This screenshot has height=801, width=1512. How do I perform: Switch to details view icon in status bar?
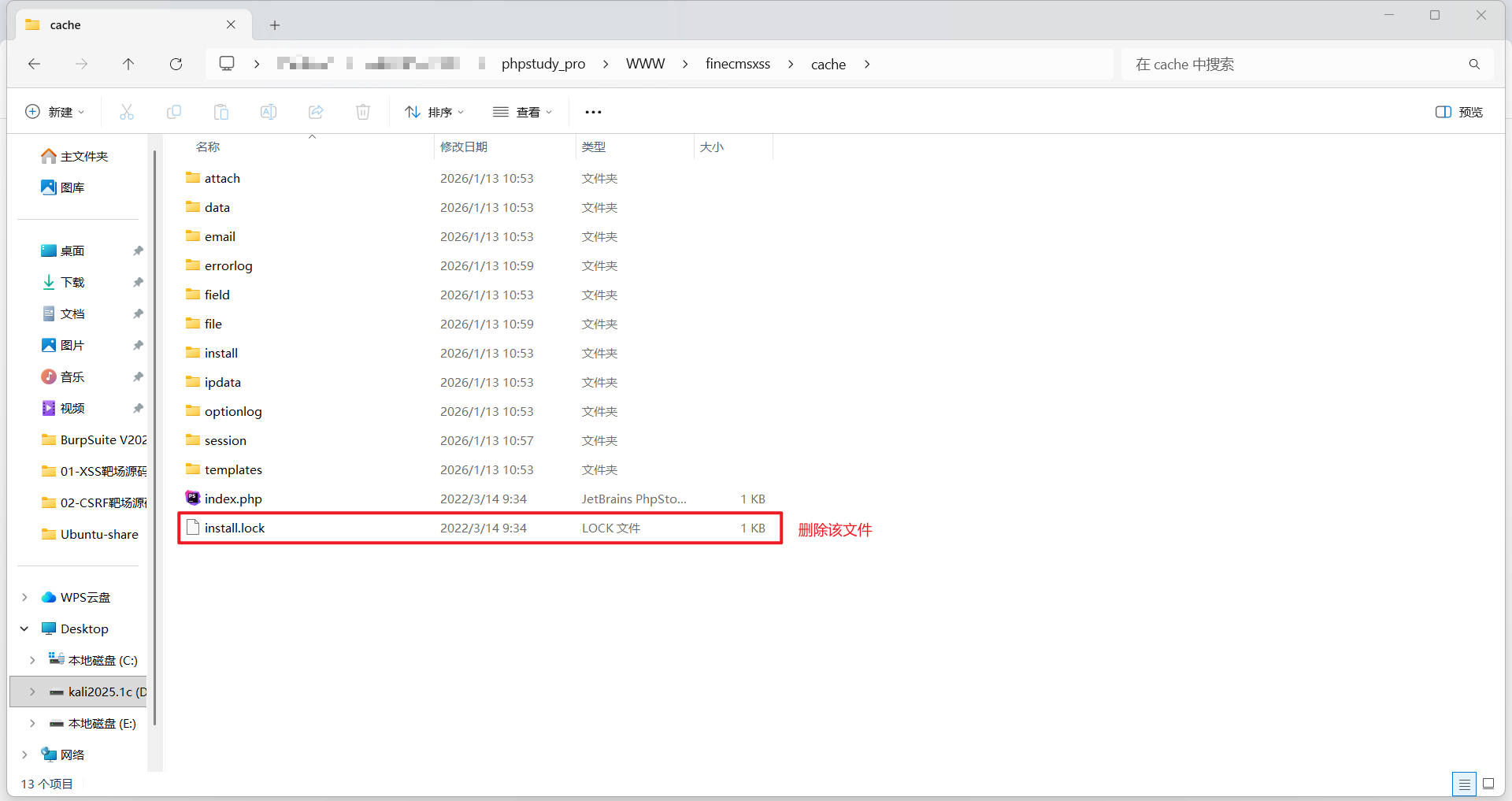tap(1464, 784)
